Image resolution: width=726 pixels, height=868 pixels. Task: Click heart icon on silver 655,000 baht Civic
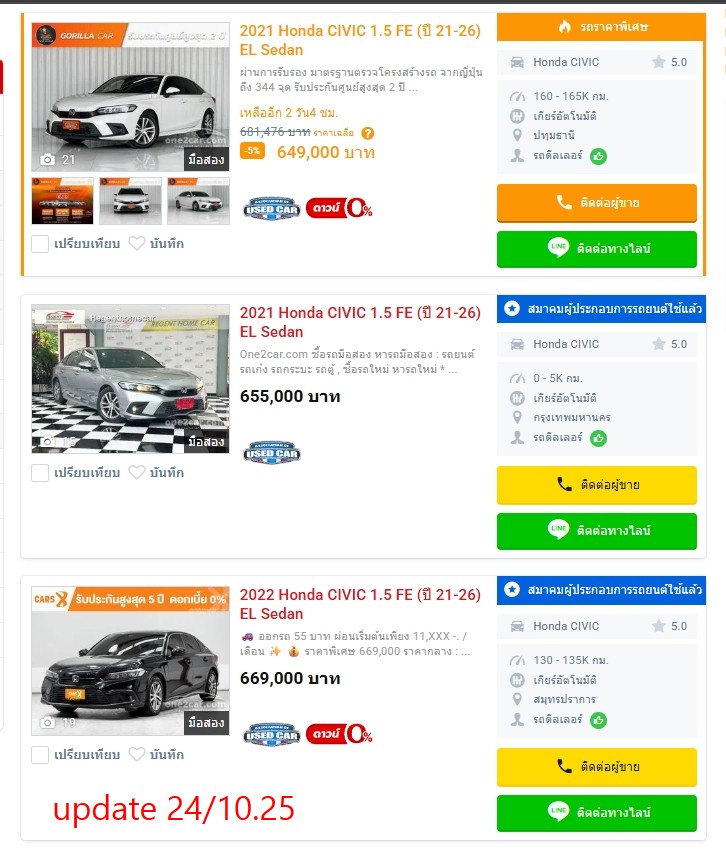(137, 473)
